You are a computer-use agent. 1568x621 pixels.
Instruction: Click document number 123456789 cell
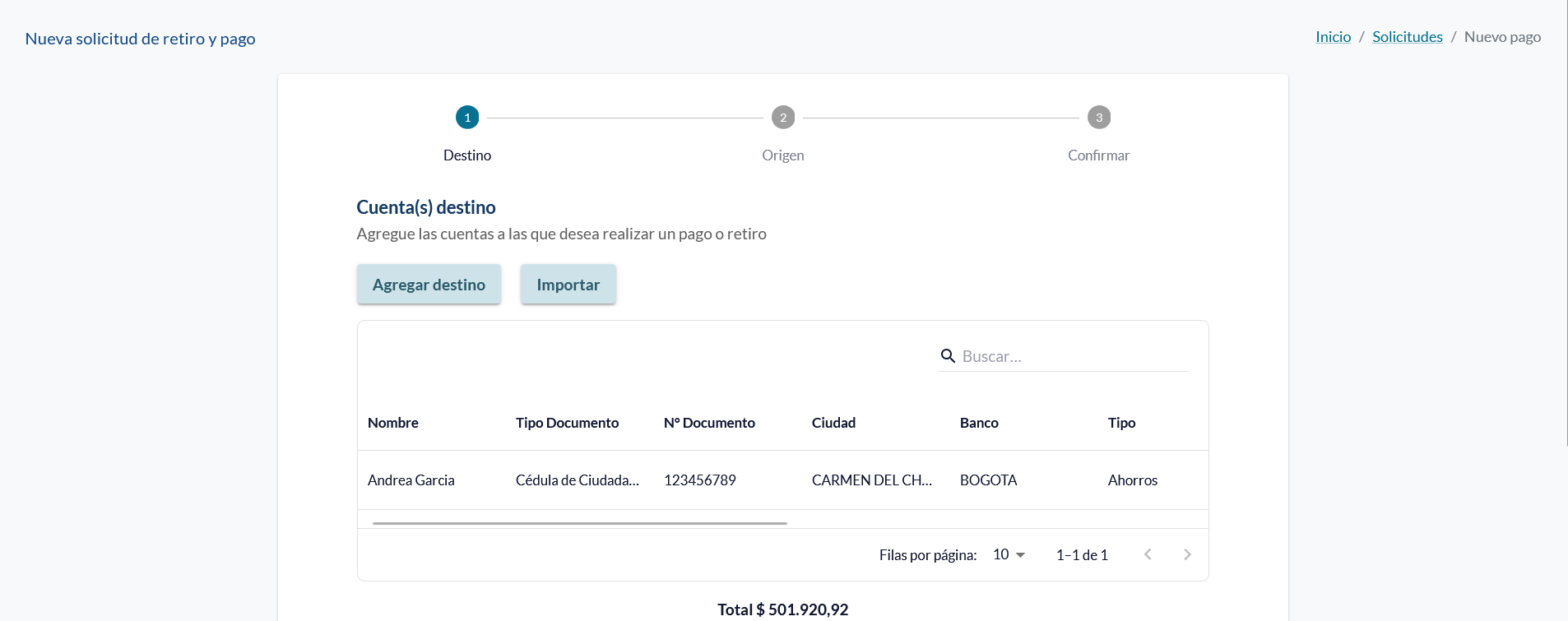pos(700,480)
